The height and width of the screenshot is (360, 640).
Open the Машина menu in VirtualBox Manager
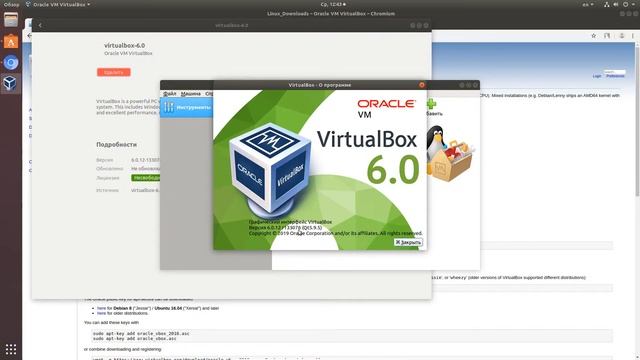(x=191, y=94)
